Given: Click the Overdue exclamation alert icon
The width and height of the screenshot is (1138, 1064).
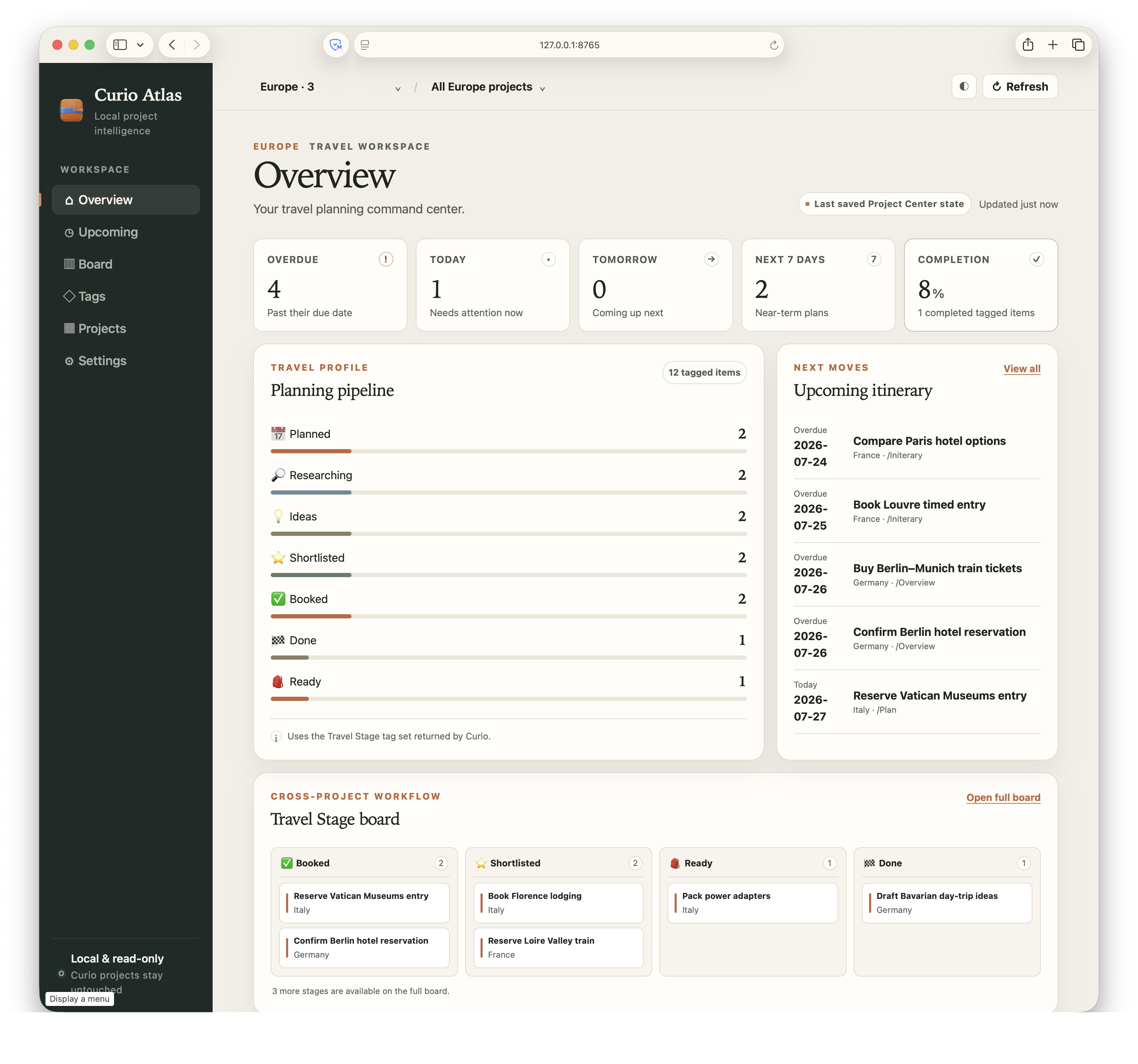Looking at the screenshot, I should click(386, 260).
